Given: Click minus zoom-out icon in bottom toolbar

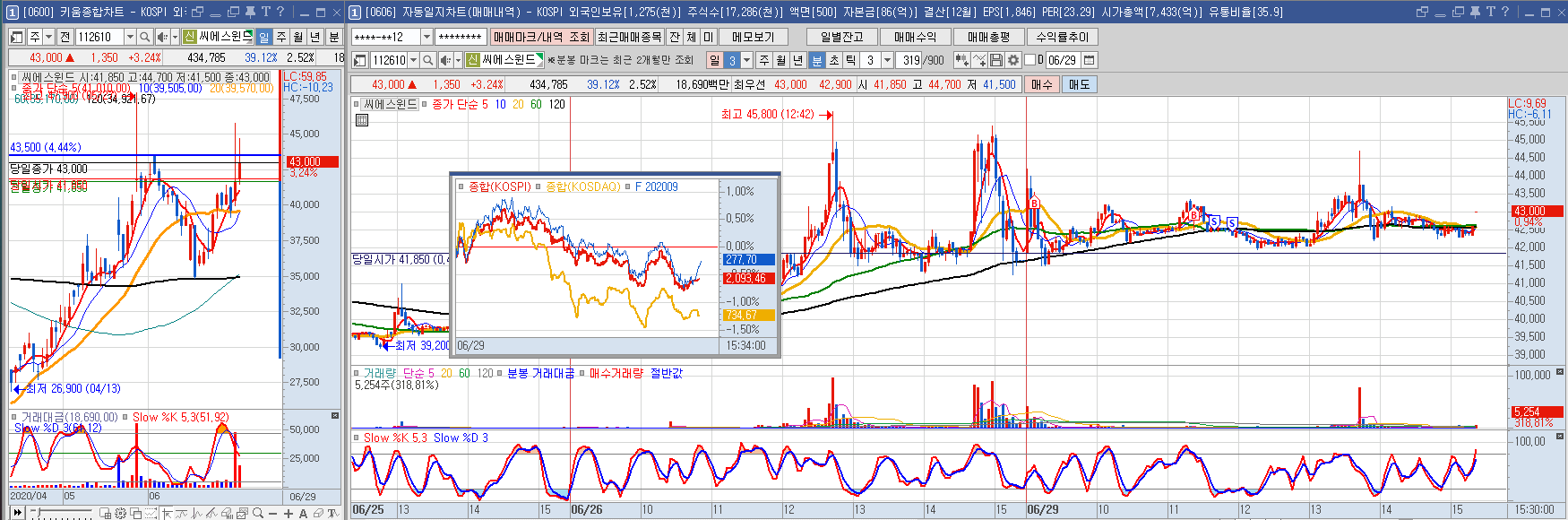Looking at the screenshot, I should pyautogui.click(x=272, y=513).
